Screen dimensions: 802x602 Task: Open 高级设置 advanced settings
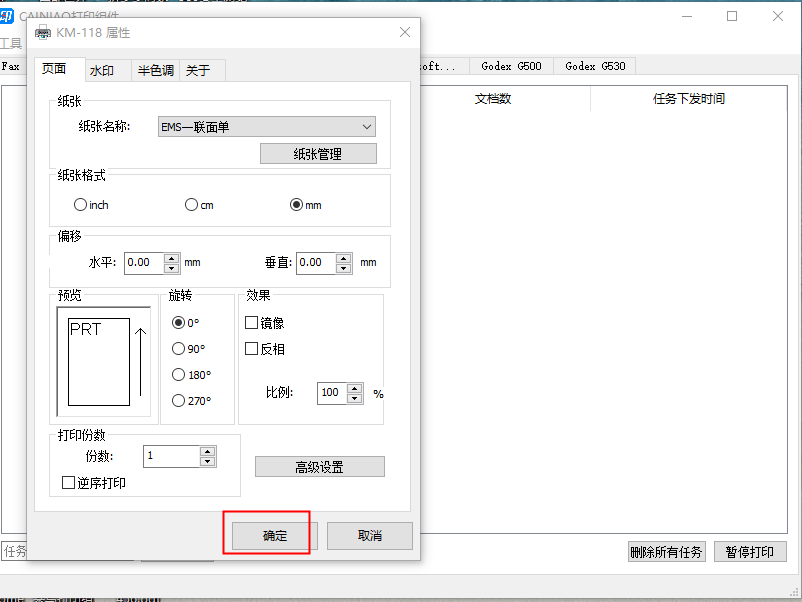pyautogui.click(x=319, y=467)
